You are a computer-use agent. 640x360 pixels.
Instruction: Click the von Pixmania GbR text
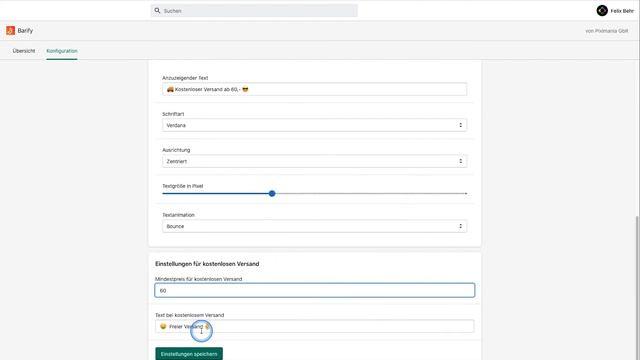click(x=607, y=31)
